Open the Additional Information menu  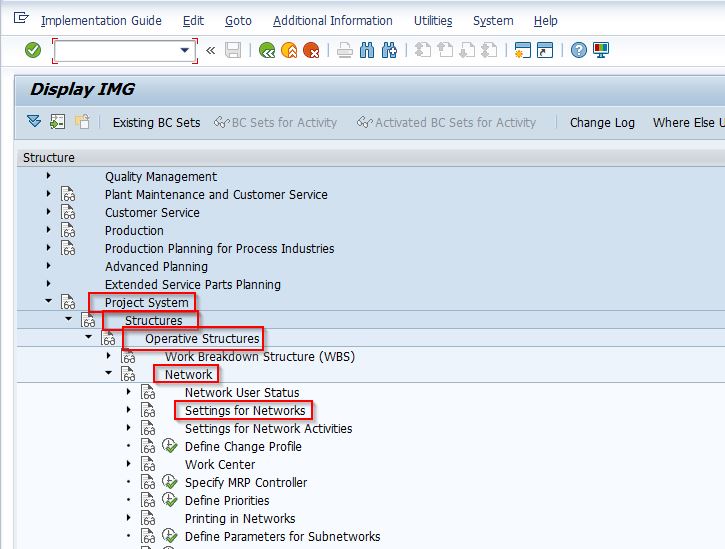pos(332,21)
